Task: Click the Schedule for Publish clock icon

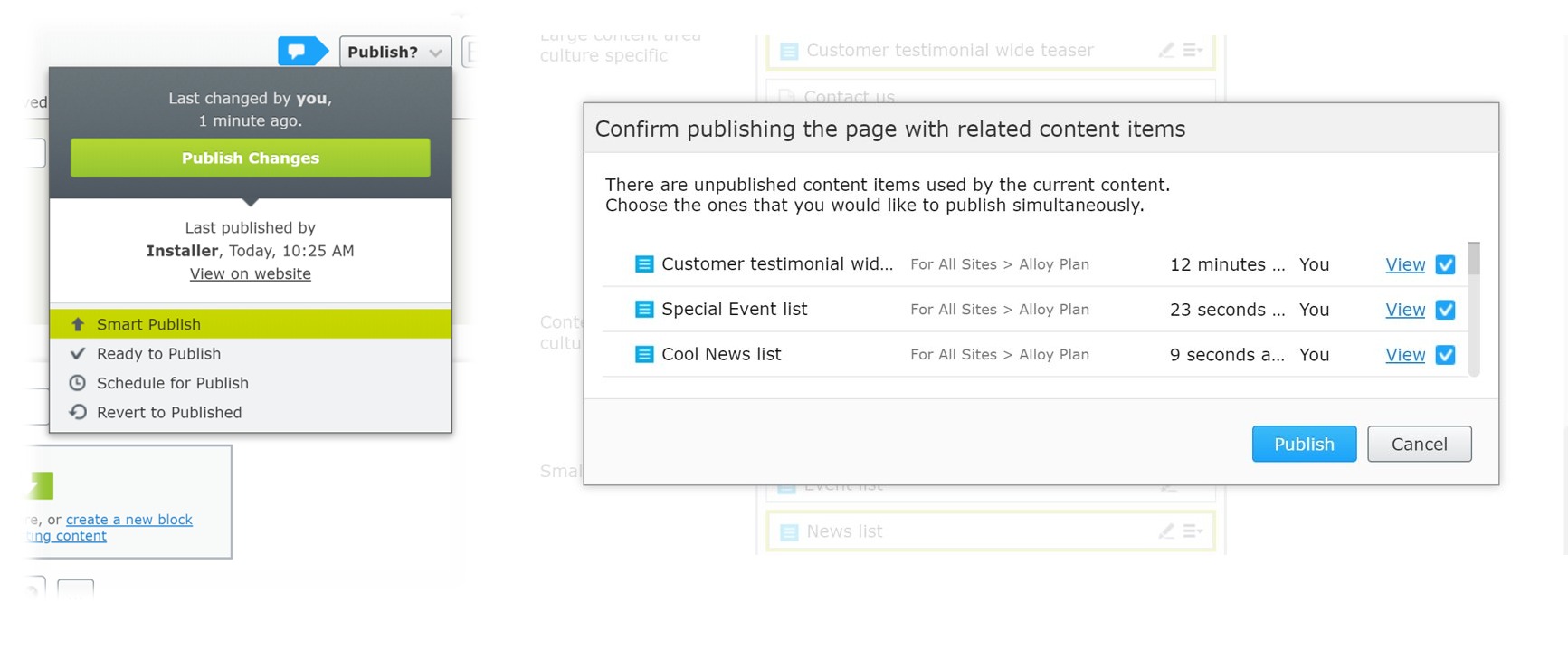Action: coord(78,383)
